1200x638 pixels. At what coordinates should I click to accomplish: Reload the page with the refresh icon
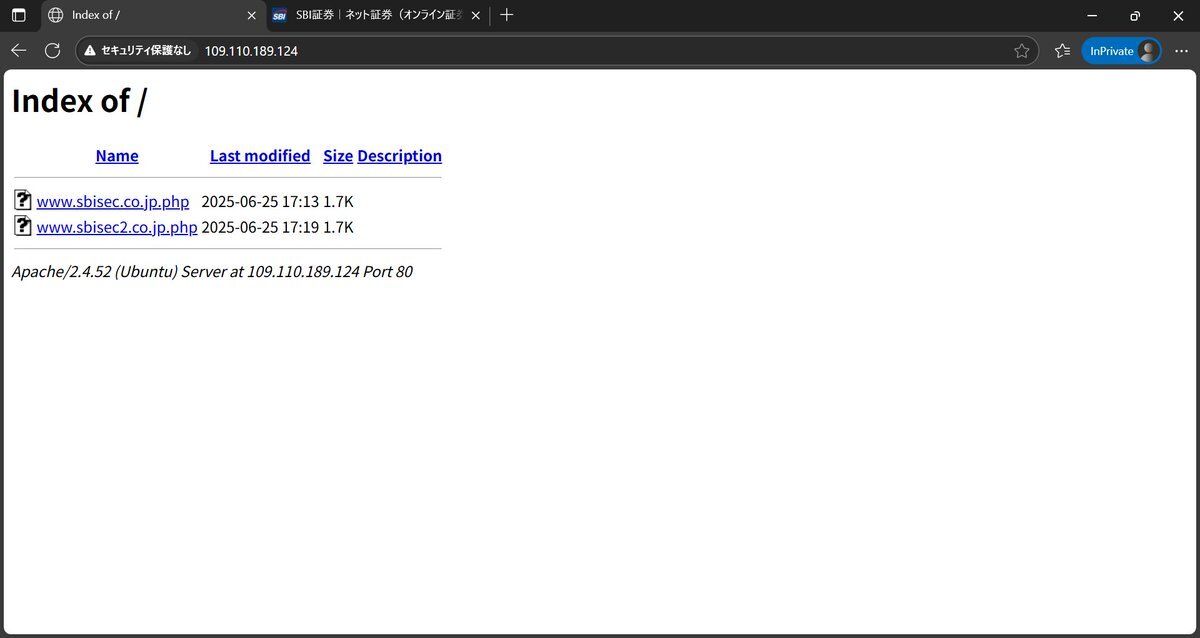(52, 50)
